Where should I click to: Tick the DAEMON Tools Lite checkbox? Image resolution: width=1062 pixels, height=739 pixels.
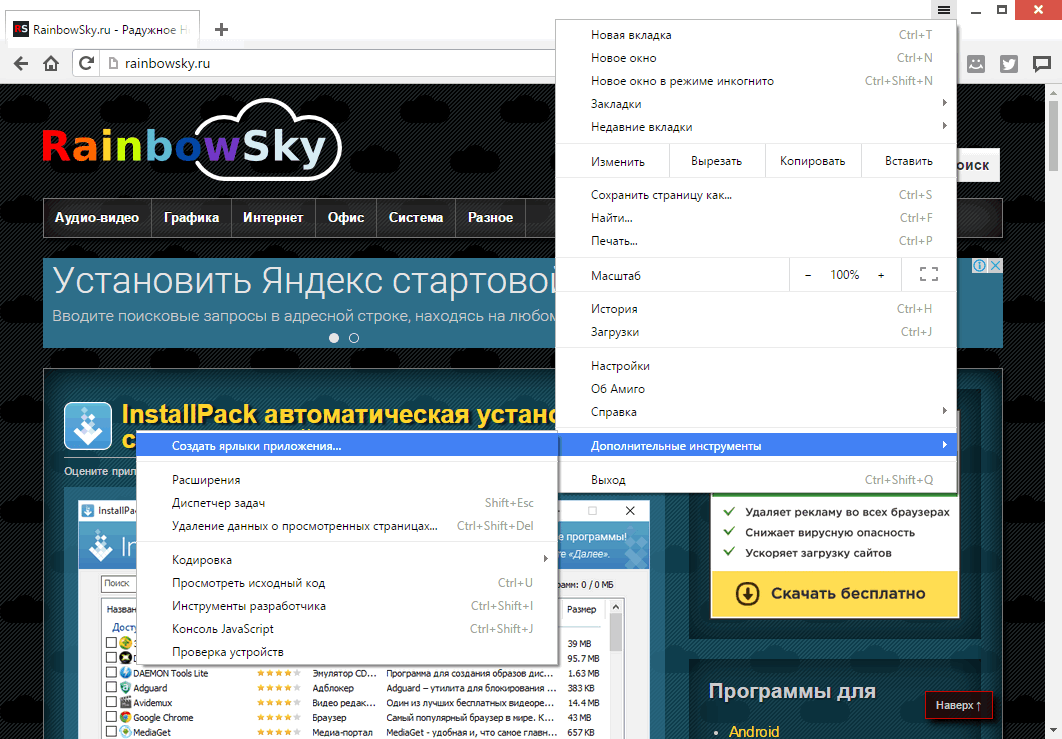pos(112,673)
